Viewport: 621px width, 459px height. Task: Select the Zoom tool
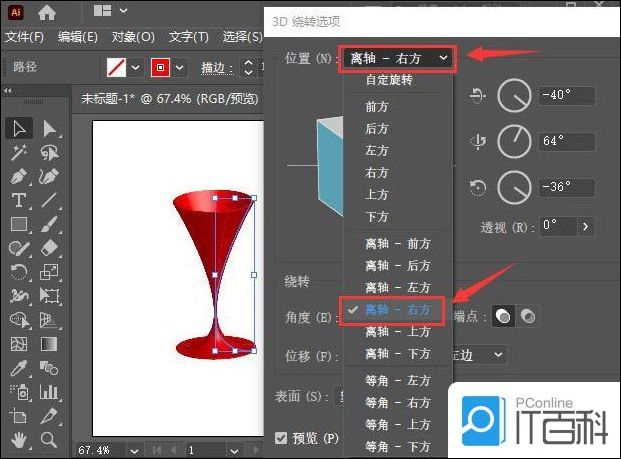(x=50, y=440)
